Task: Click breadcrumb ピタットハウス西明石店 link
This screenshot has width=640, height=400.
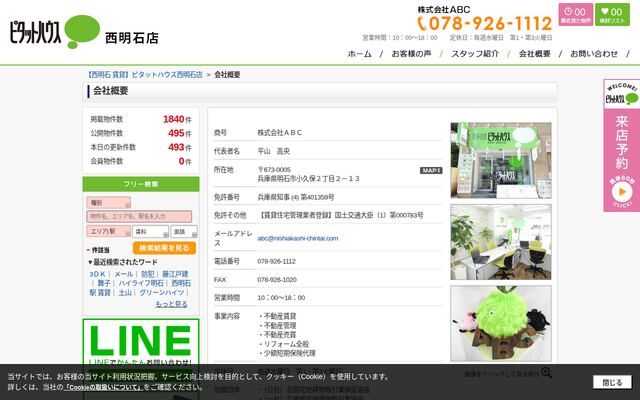Action: pyautogui.click(x=144, y=75)
